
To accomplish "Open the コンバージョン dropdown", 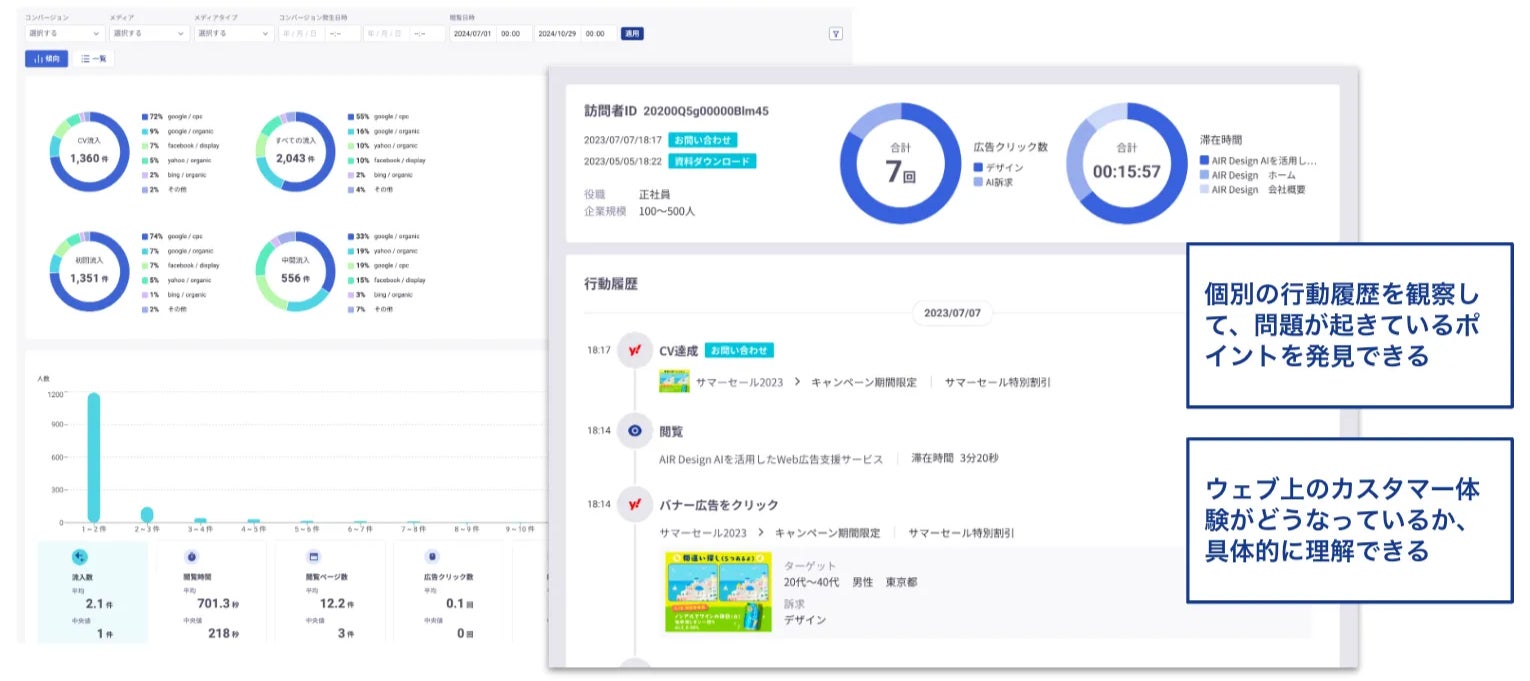I will pyautogui.click(x=65, y=33).
